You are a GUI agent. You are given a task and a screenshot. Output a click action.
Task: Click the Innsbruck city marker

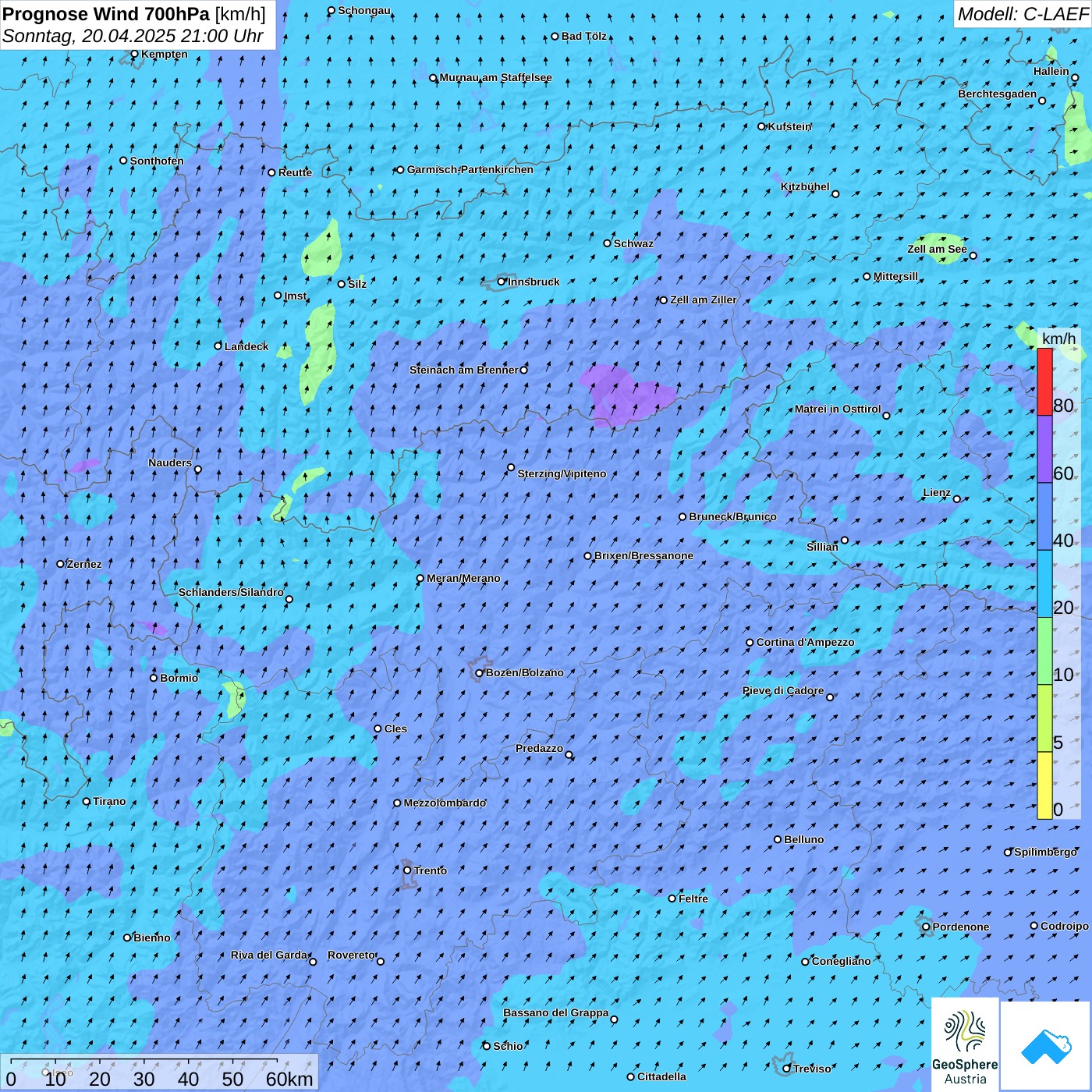coord(502,282)
